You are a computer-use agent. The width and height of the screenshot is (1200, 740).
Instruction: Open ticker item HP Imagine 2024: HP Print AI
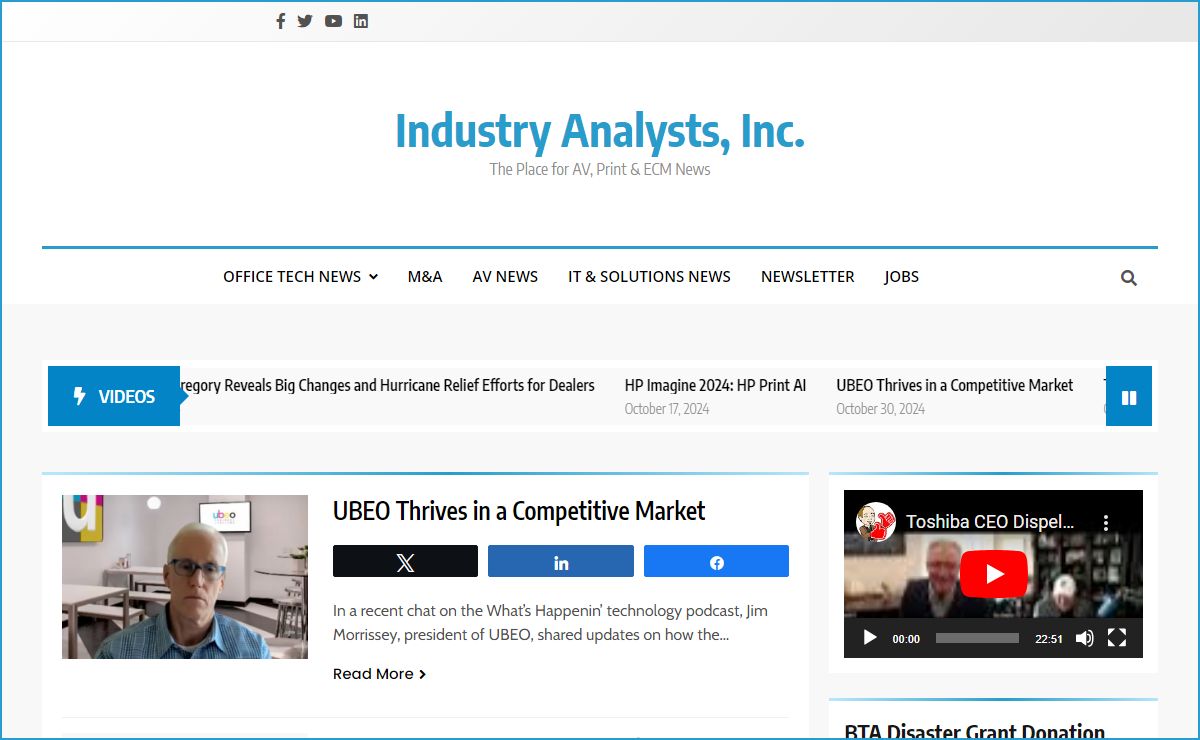pyautogui.click(x=715, y=385)
